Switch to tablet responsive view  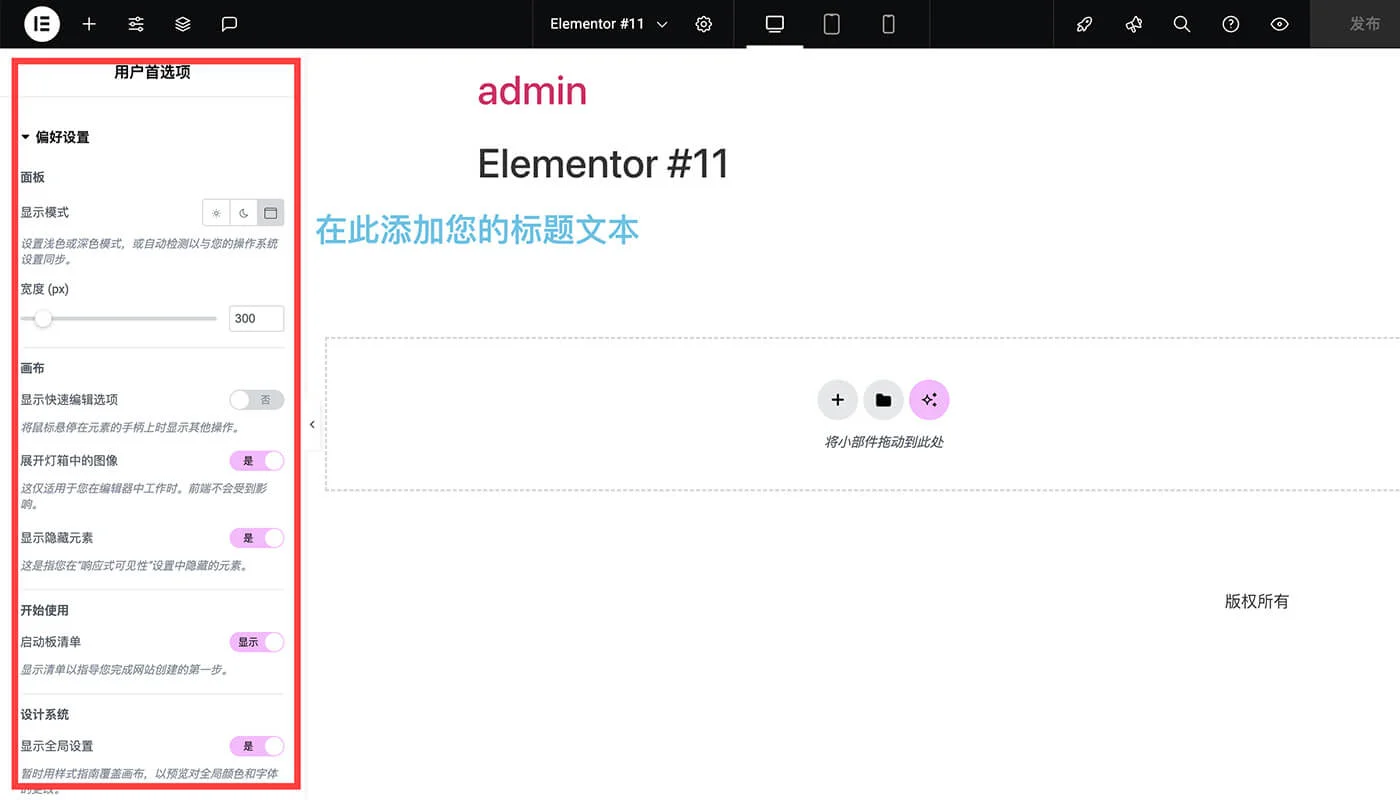click(831, 24)
